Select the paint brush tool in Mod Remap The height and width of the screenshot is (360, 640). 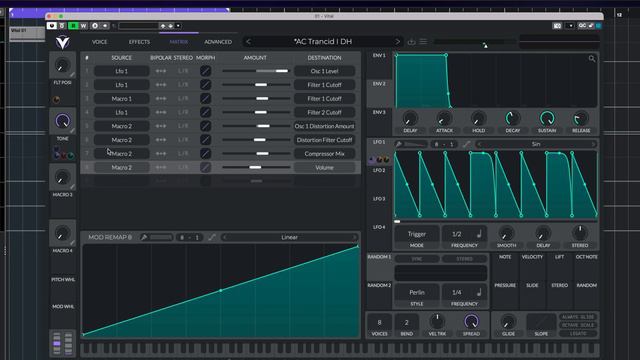coord(144,237)
